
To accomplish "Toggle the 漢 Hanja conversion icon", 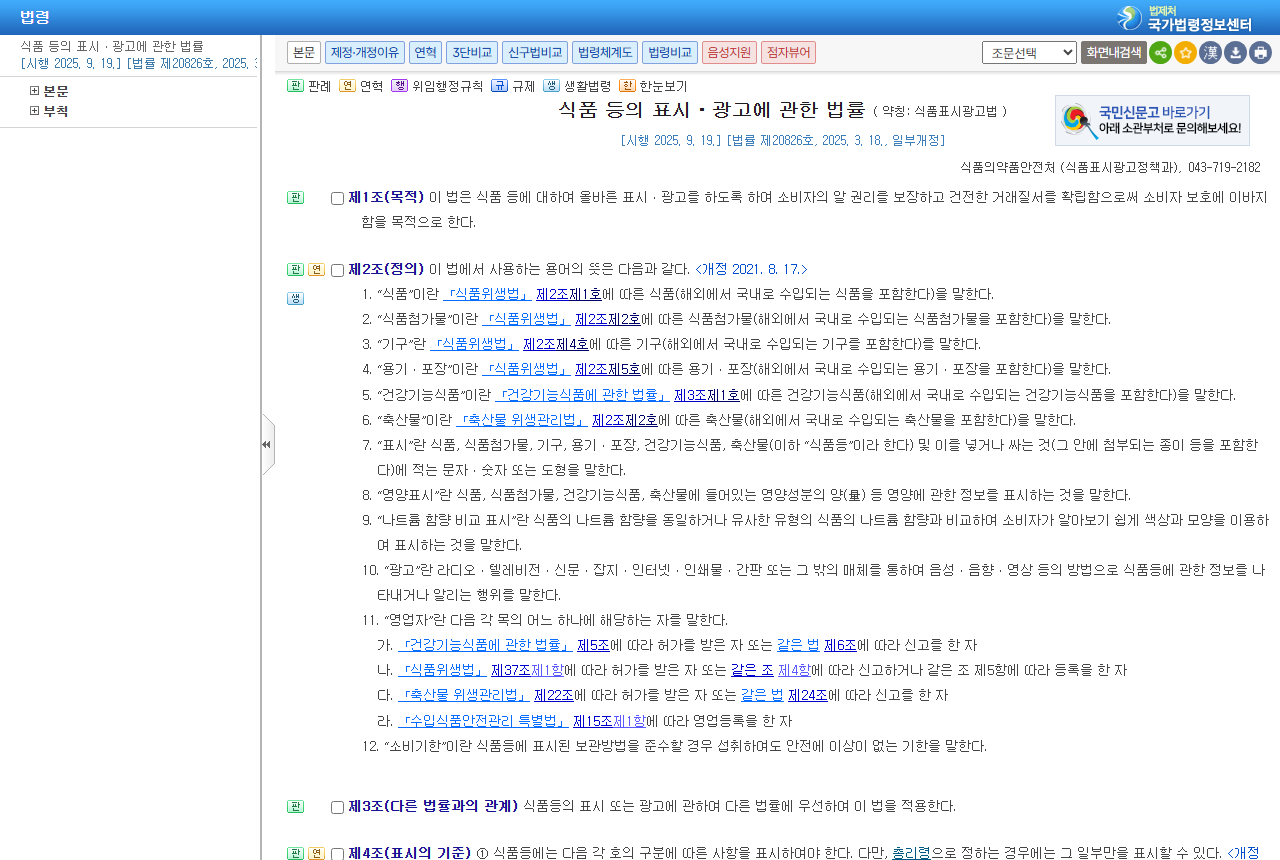I will 1210,53.
